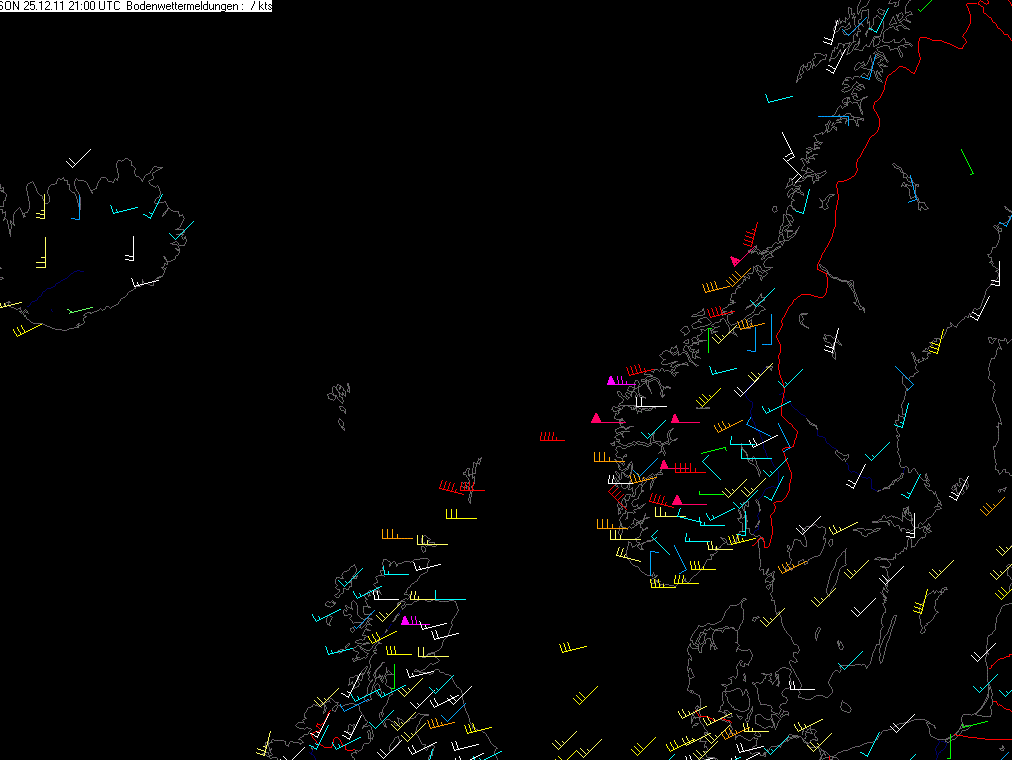Select the white wind barb in Denmark
This screenshot has height=760, width=1012.
802,686
